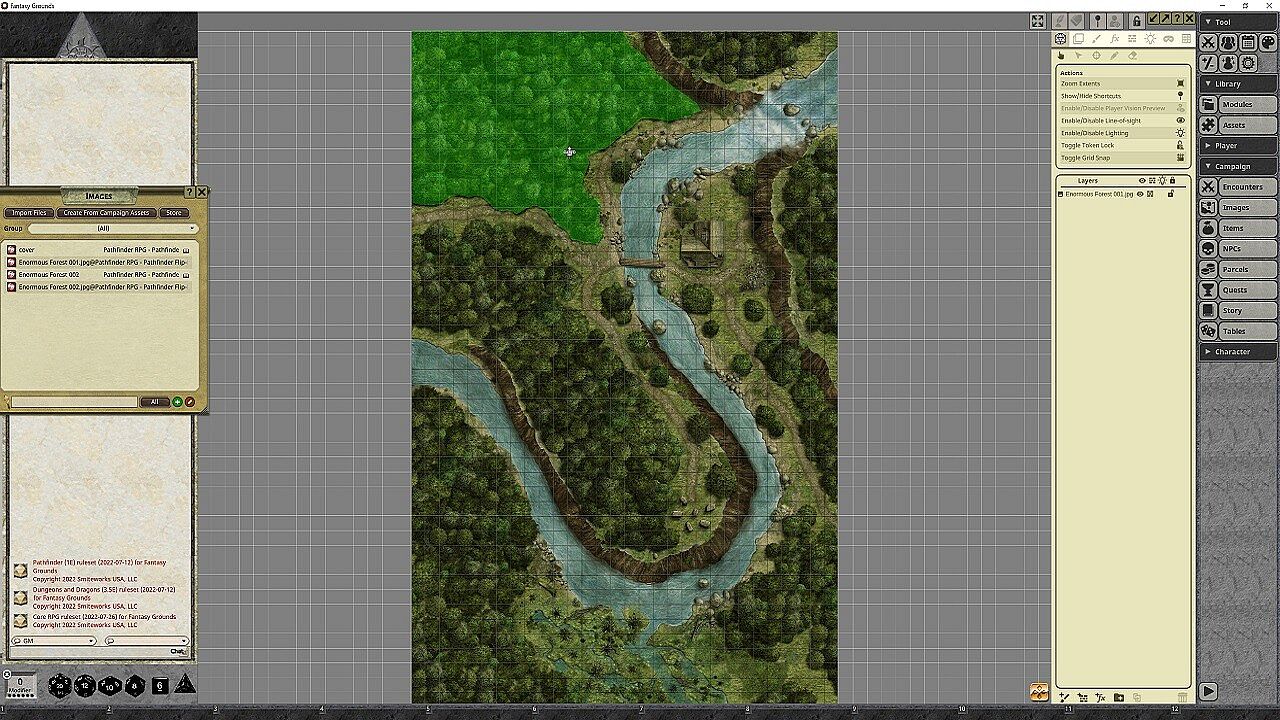Collapse the Library sidebar section
Viewport: 1280px width, 720px height.
[x=1238, y=84]
